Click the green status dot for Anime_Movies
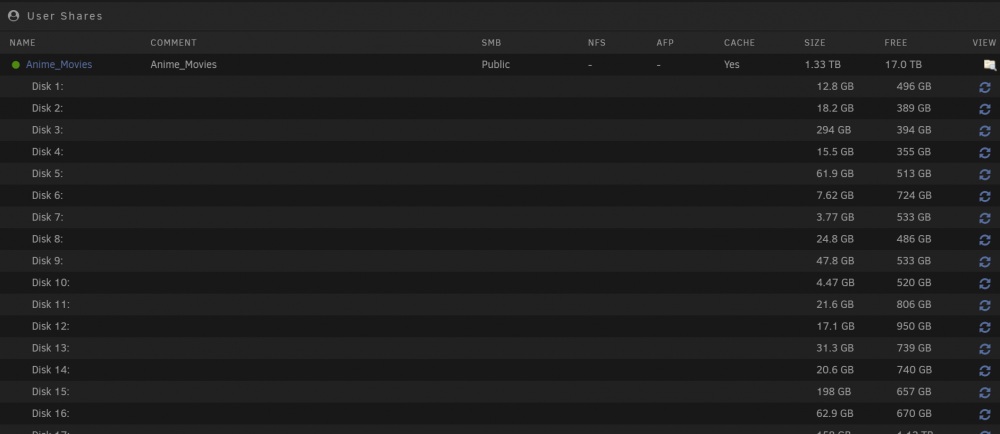 (x=16, y=65)
